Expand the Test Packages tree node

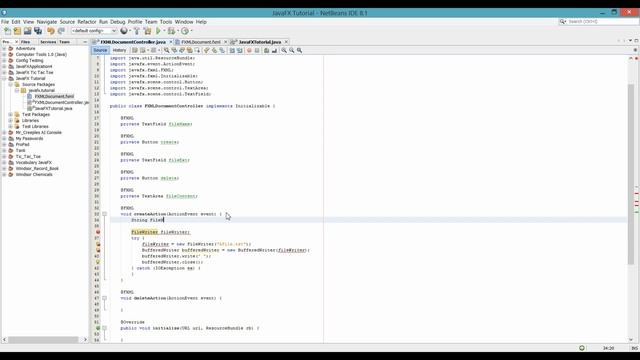[x=11, y=114]
